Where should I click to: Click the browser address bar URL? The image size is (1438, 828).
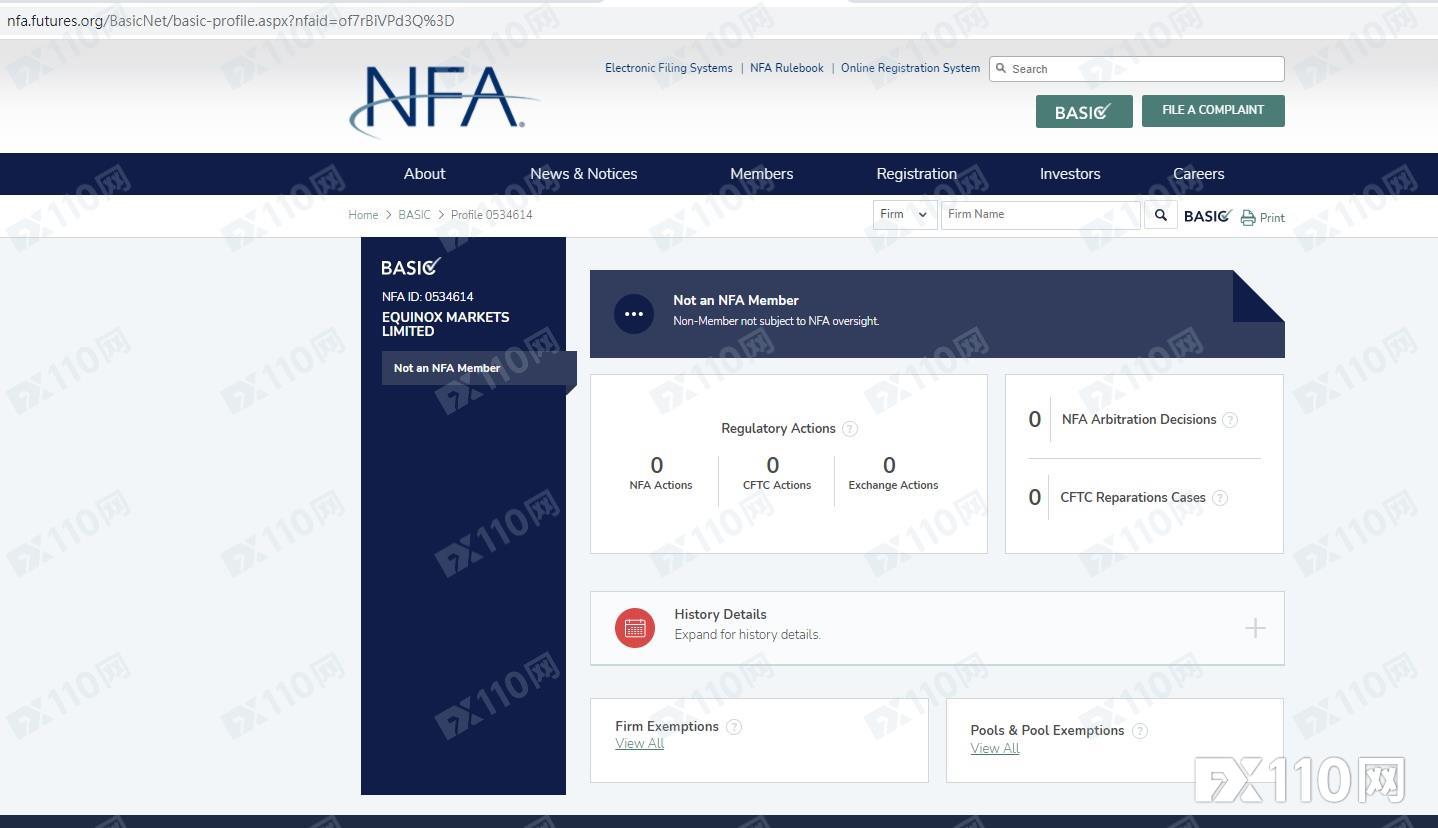coord(231,20)
